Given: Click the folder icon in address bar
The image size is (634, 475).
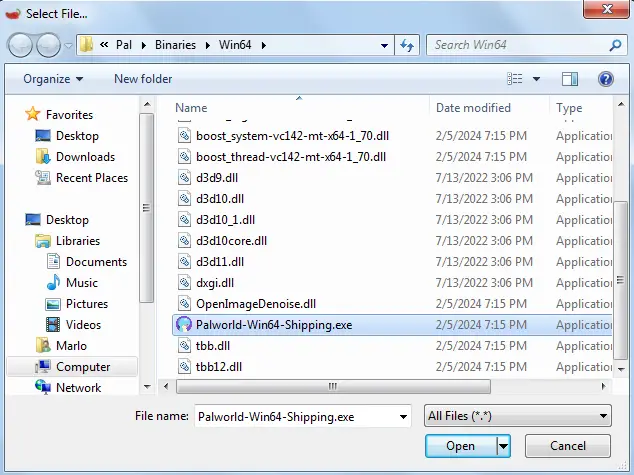Looking at the screenshot, I should point(86,45).
